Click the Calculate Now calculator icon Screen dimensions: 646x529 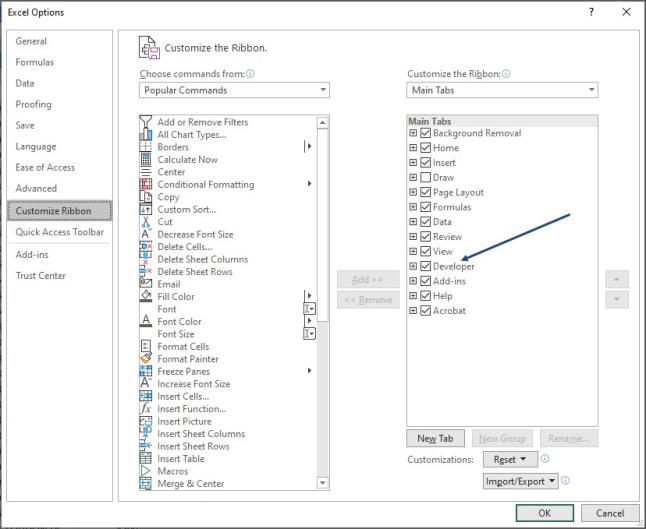click(x=145, y=159)
